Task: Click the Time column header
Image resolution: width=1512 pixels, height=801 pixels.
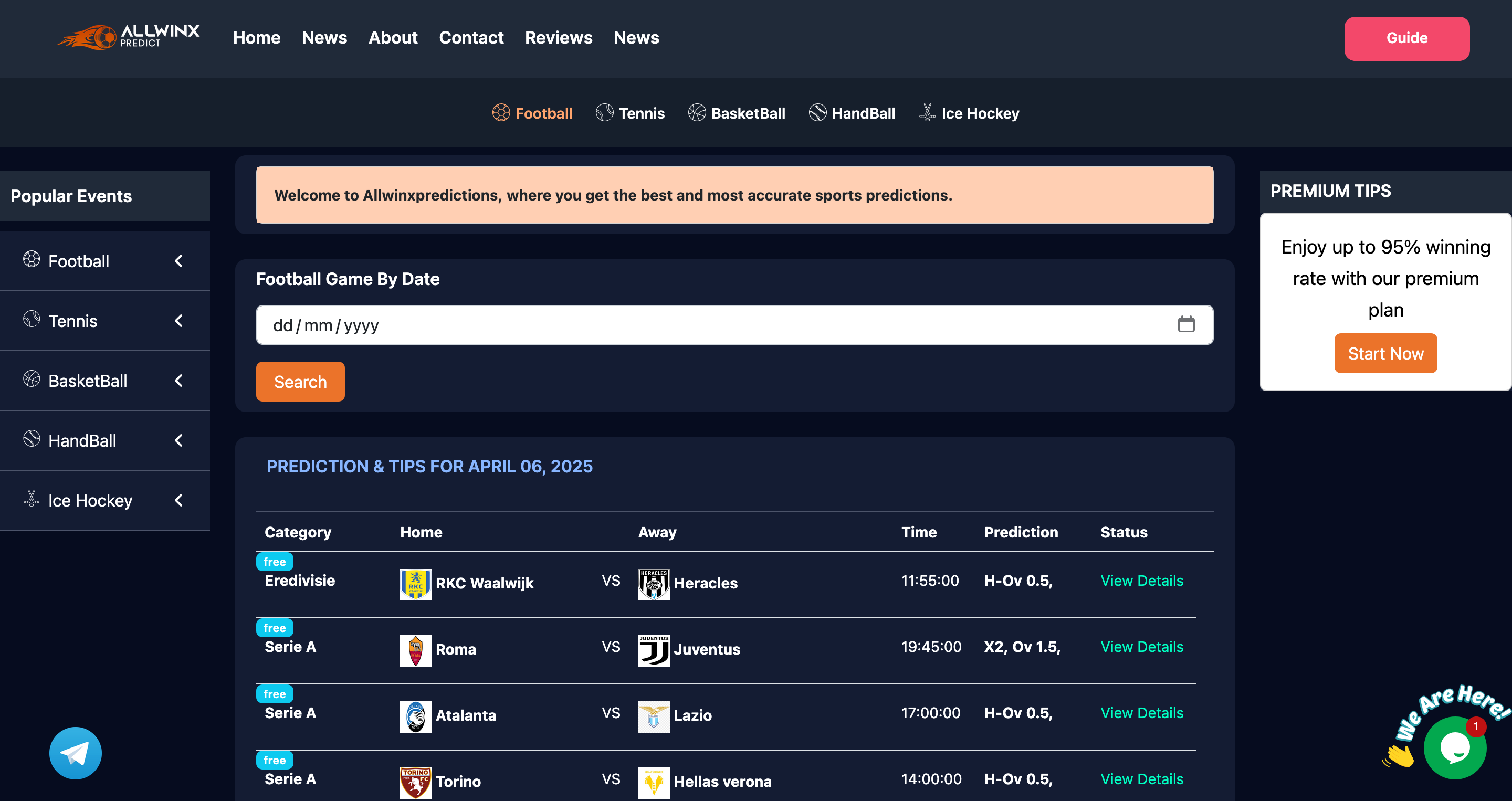Action: pyautogui.click(x=919, y=532)
